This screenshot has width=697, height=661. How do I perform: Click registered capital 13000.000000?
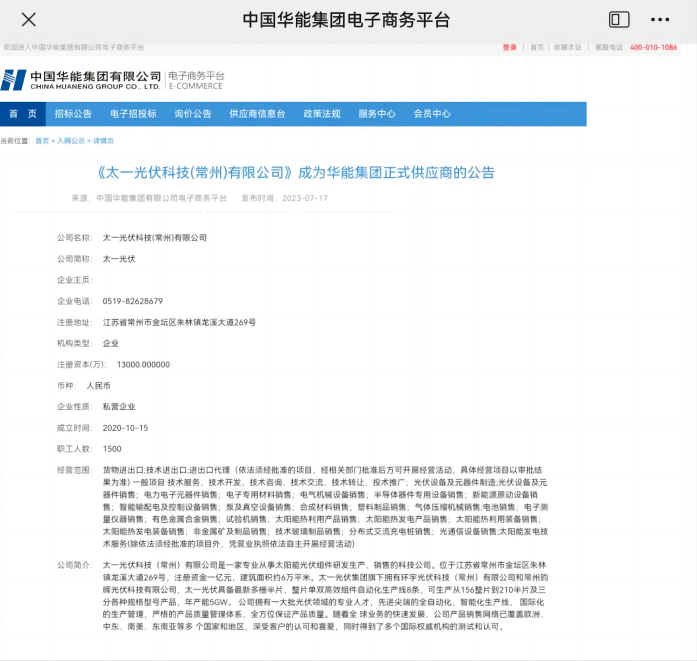point(143,365)
